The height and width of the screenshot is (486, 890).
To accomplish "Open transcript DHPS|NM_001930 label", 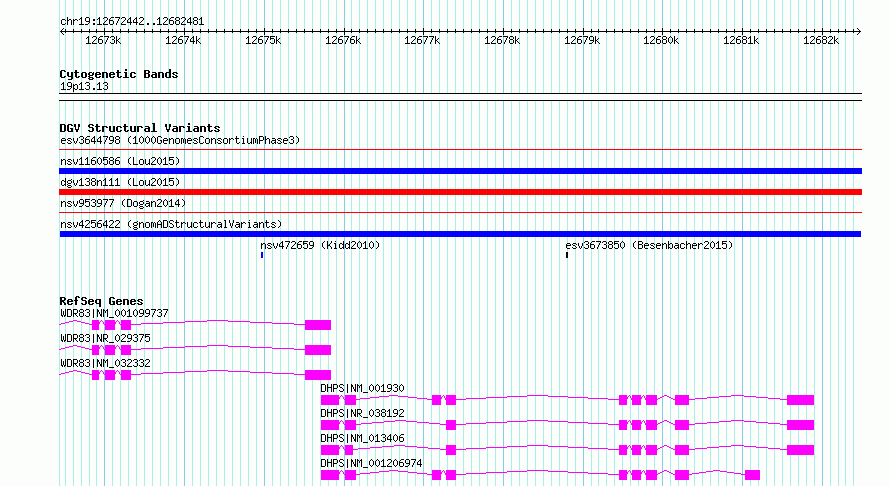I will click(362, 388).
